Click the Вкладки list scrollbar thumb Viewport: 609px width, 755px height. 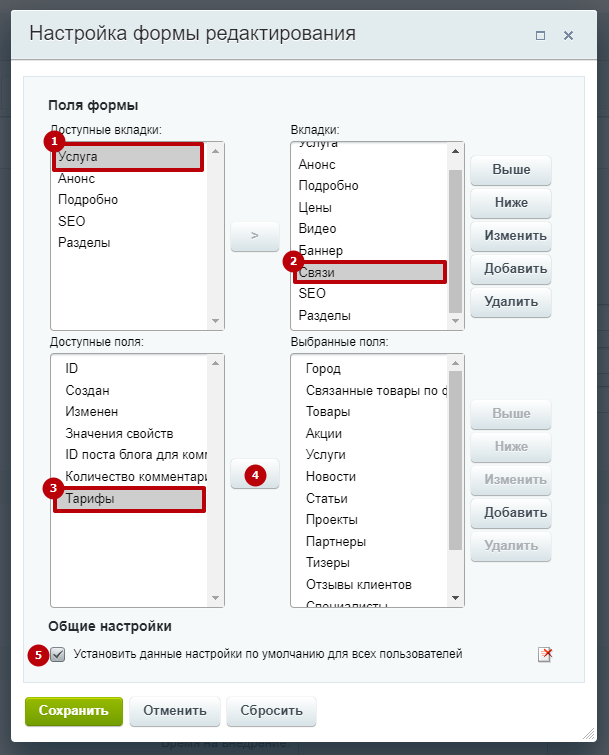pos(455,241)
